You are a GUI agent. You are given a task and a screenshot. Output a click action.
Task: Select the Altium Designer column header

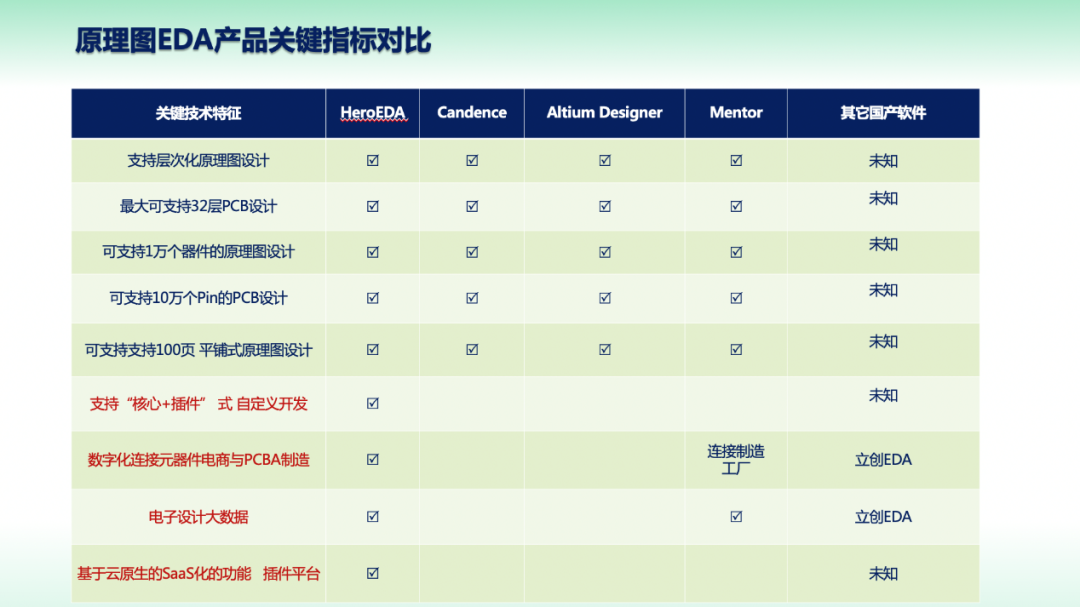click(605, 113)
